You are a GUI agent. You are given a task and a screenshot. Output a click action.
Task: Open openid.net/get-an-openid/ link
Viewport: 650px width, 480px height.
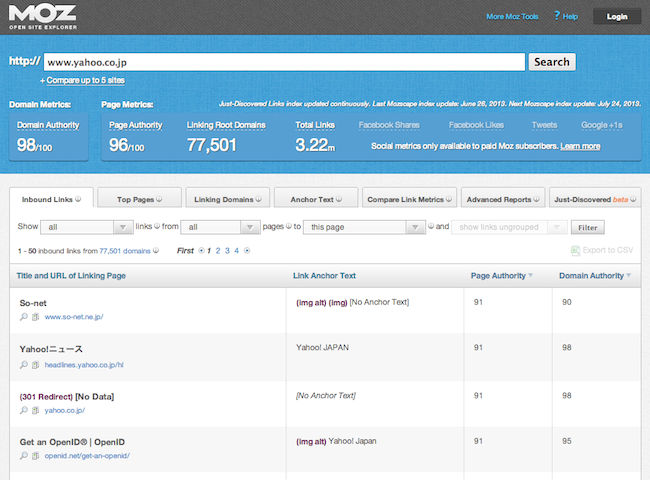(87, 456)
